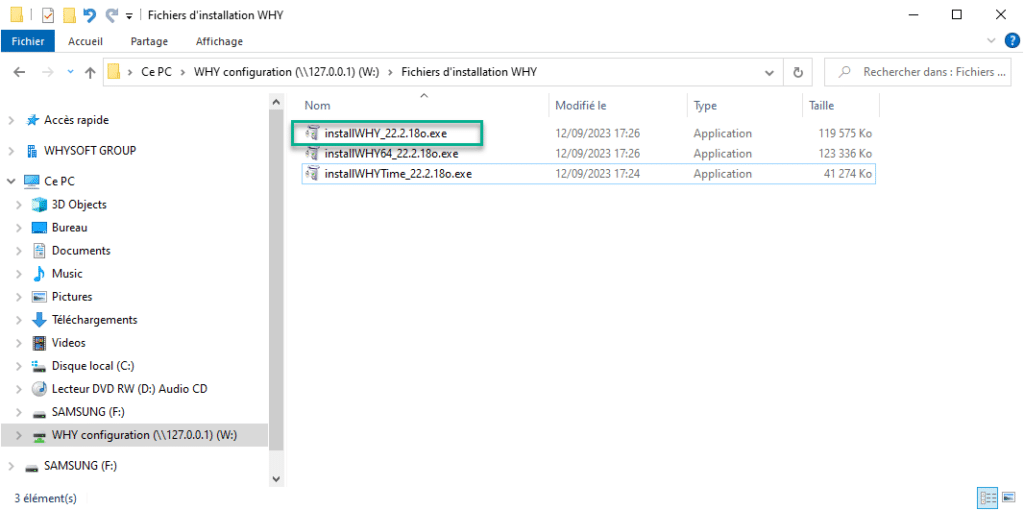Click the Téléchargements download arrow icon
1024x510 pixels.
point(40,320)
